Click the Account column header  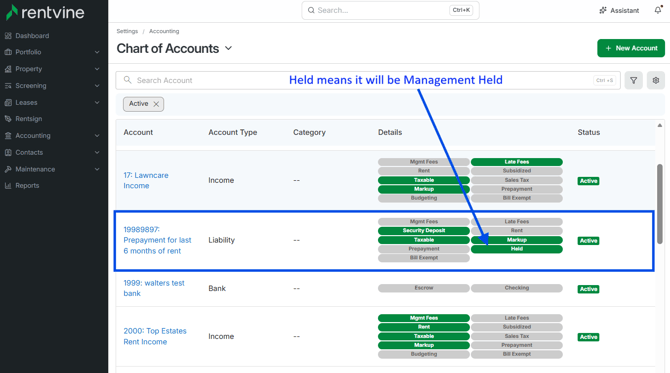138,132
